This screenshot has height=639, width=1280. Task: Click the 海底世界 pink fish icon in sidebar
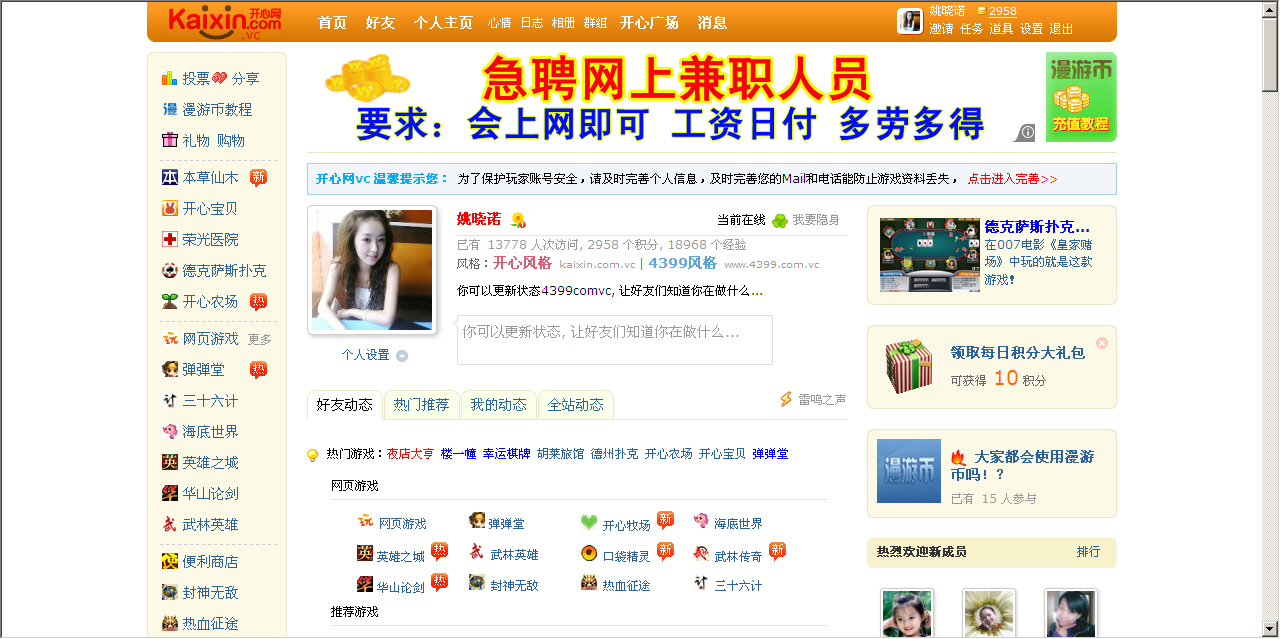tap(169, 432)
